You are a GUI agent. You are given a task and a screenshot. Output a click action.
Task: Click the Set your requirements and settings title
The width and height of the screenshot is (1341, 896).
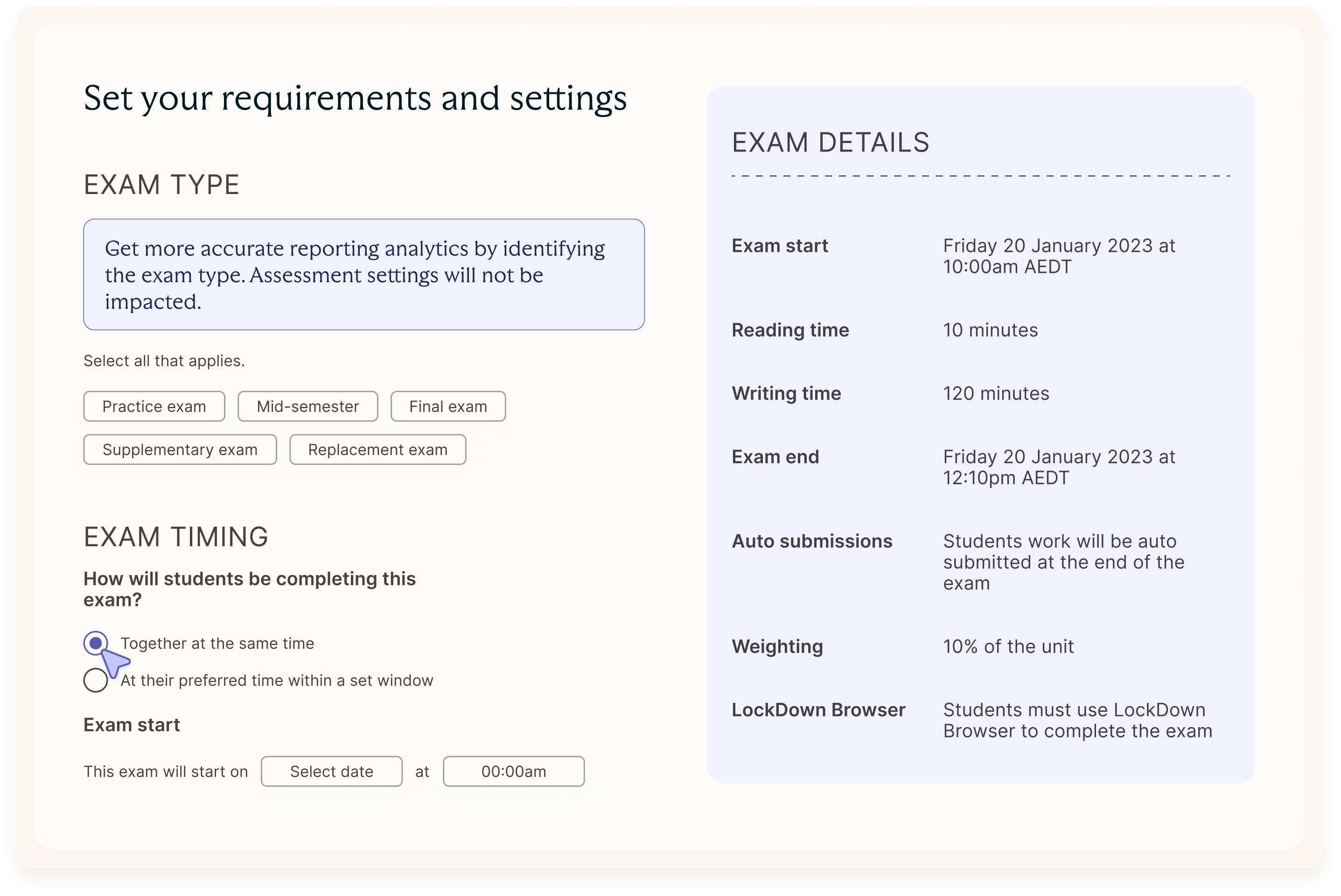(355, 98)
